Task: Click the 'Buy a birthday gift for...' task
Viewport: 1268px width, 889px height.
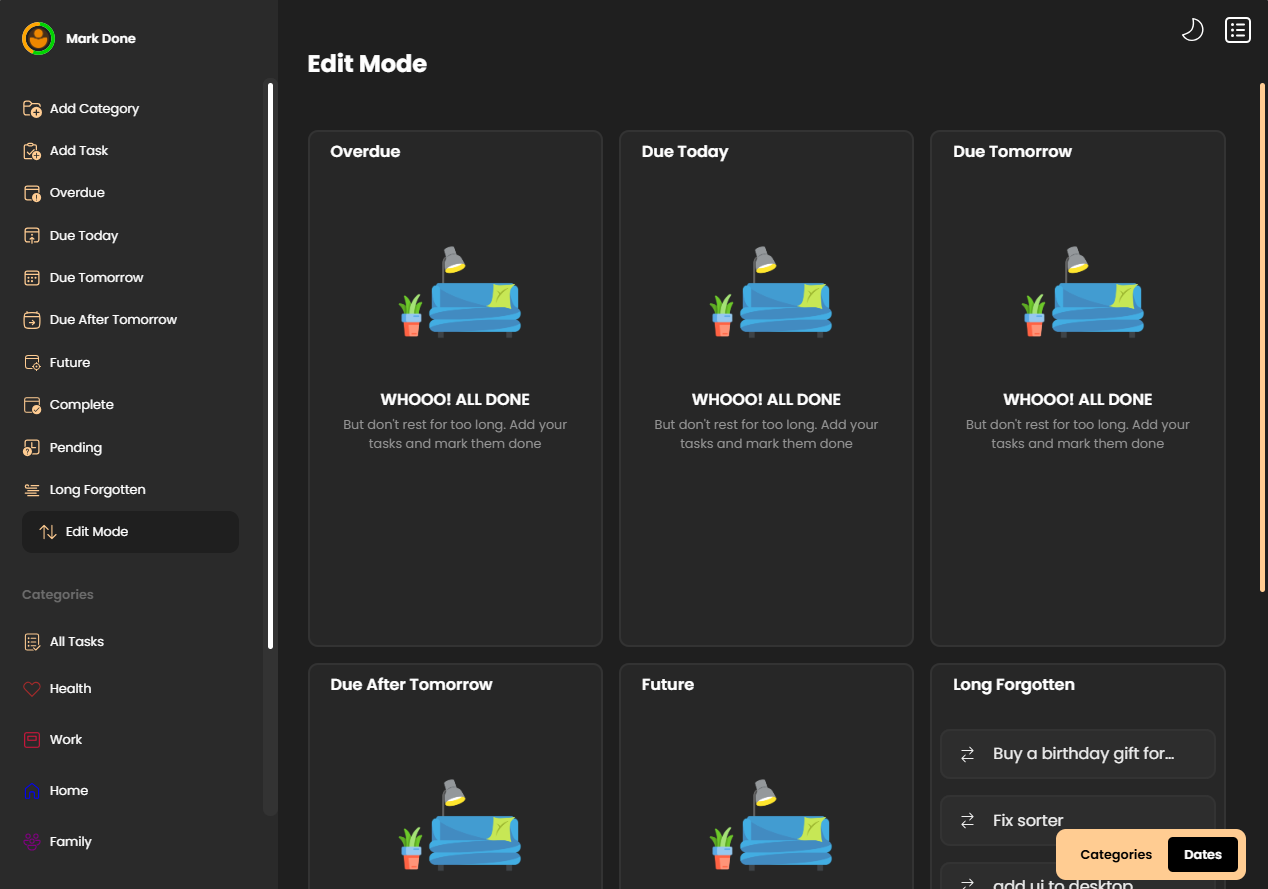Action: [1078, 754]
